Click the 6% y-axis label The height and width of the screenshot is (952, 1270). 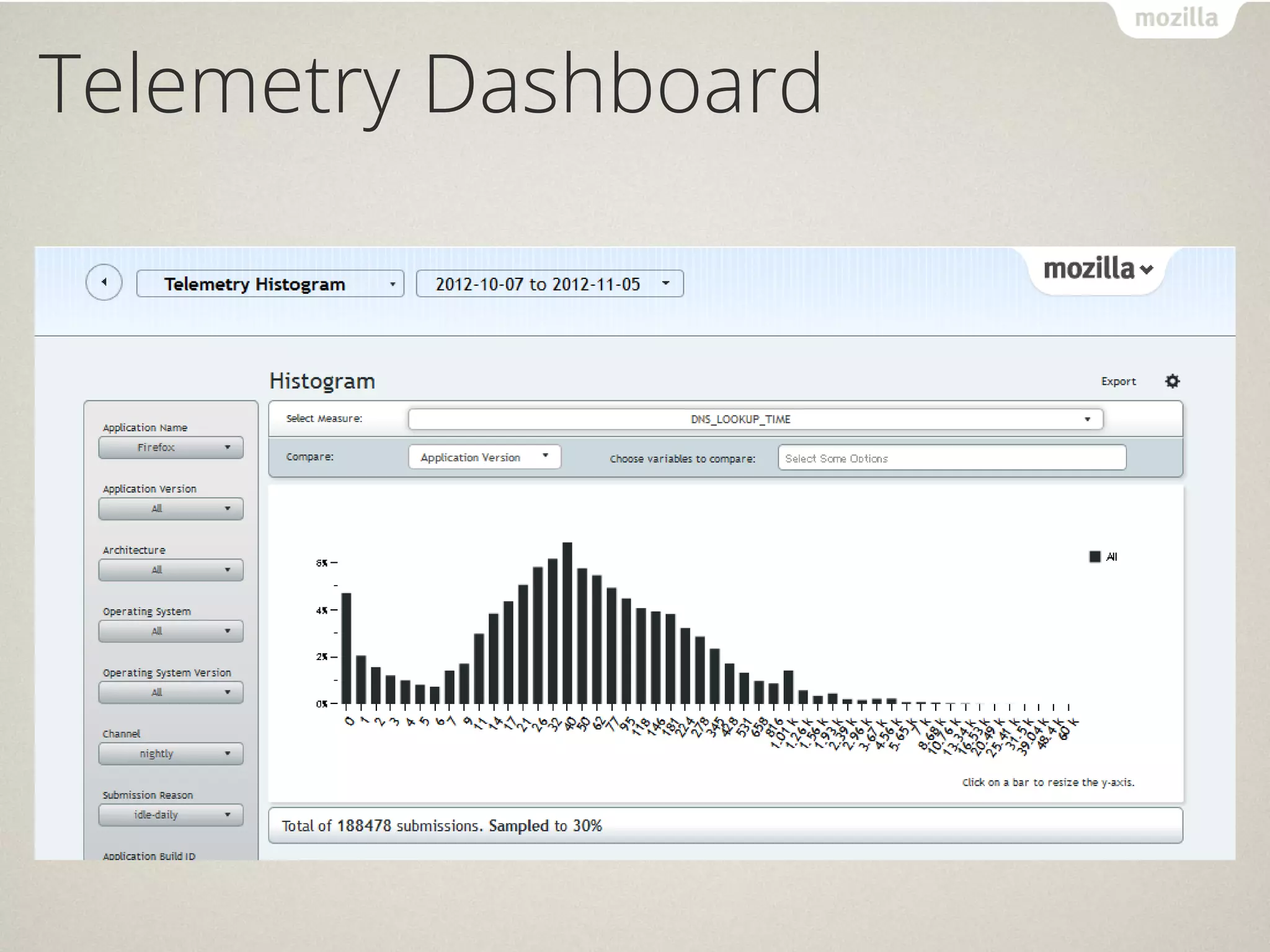pos(321,563)
